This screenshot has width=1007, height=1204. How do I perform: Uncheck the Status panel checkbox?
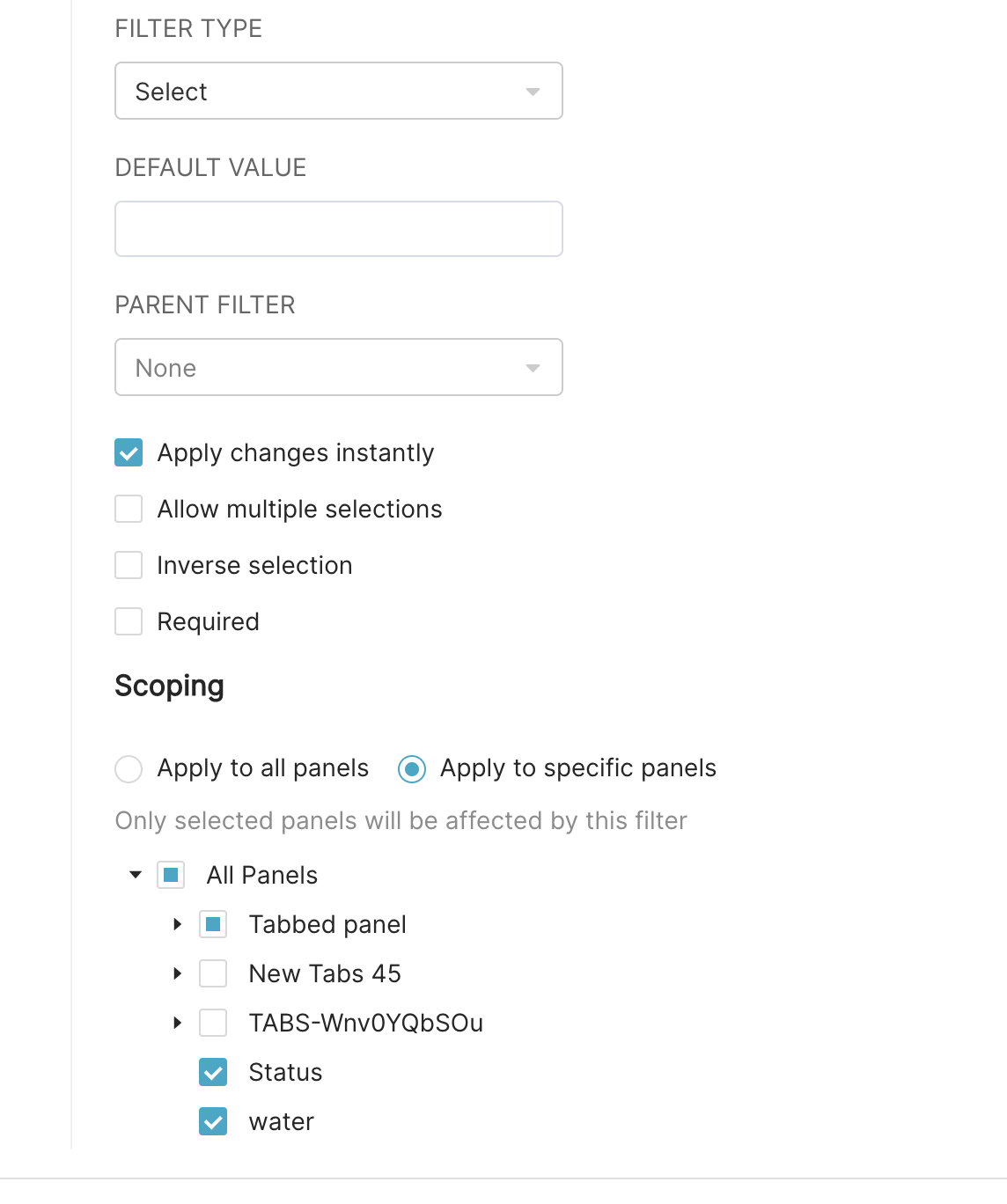click(x=213, y=1072)
